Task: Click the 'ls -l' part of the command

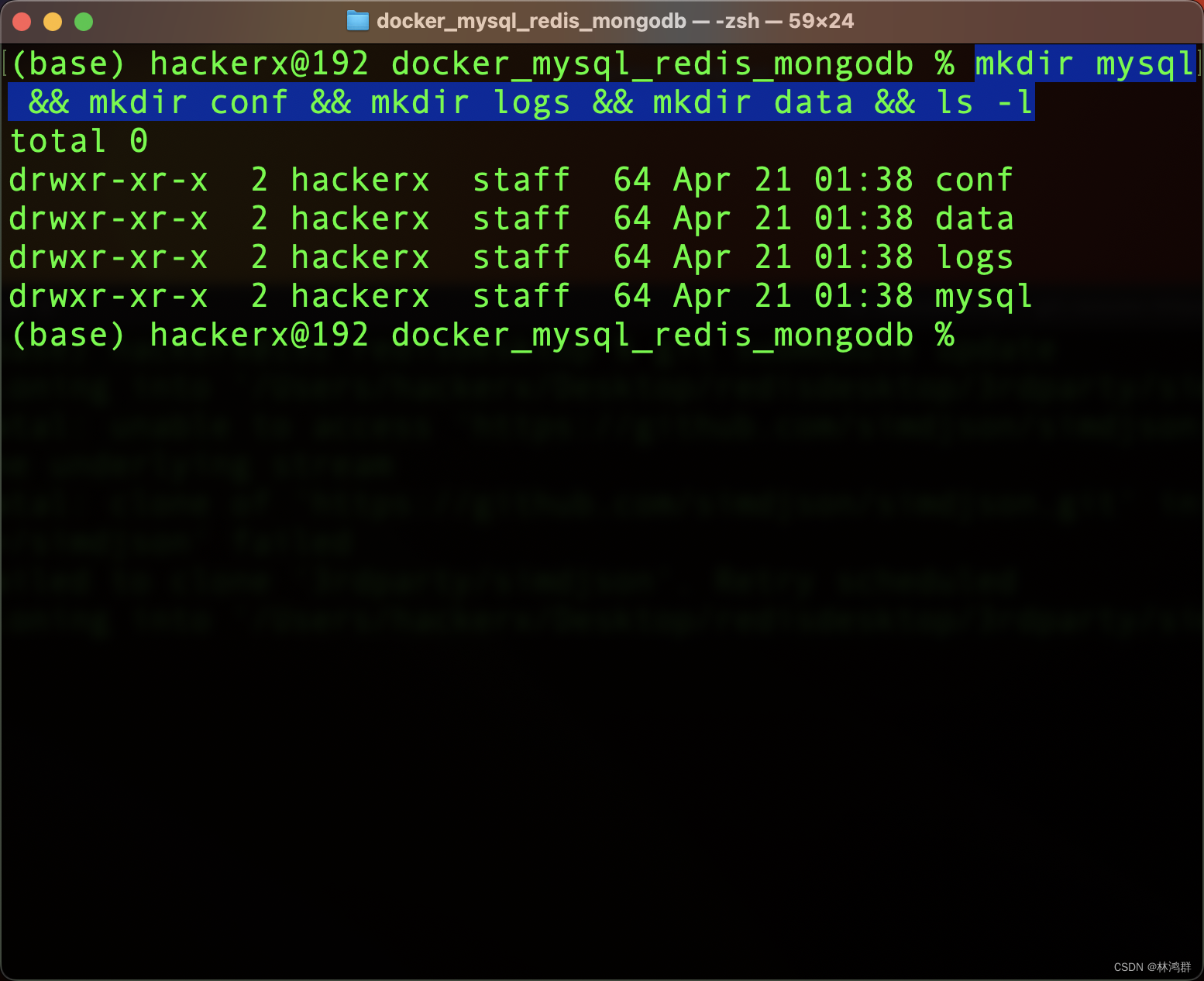Action: (984, 102)
